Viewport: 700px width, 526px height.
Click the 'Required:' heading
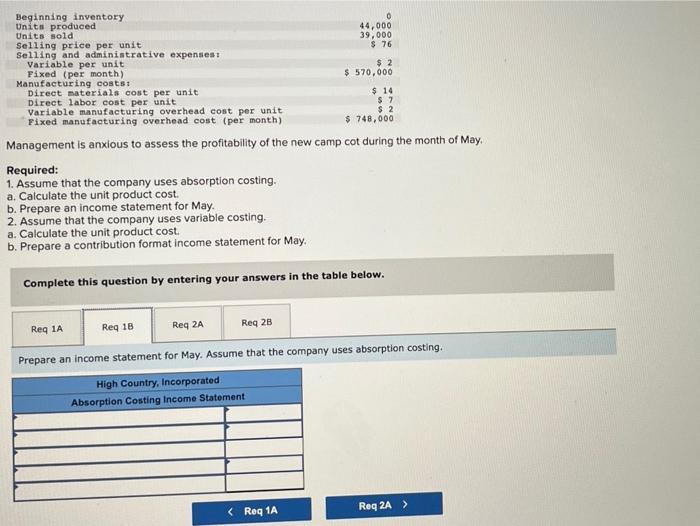(x=32, y=170)
